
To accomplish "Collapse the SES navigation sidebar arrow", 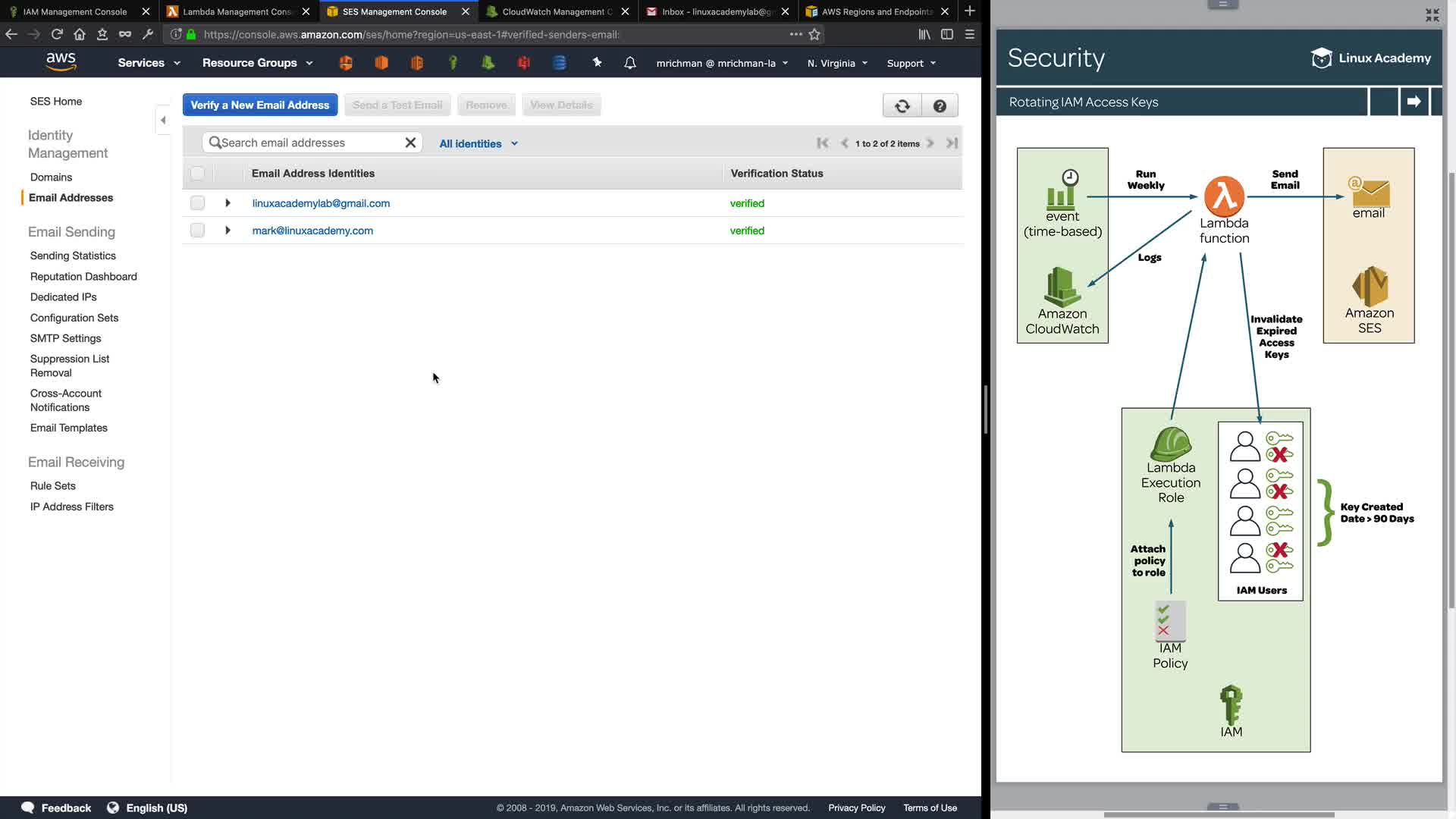I will (163, 120).
